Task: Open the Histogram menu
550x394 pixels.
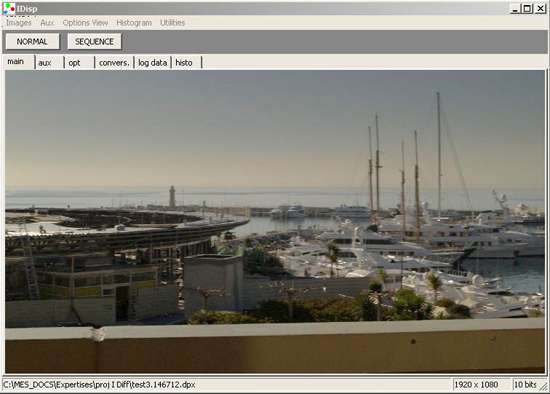Action: (x=134, y=23)
